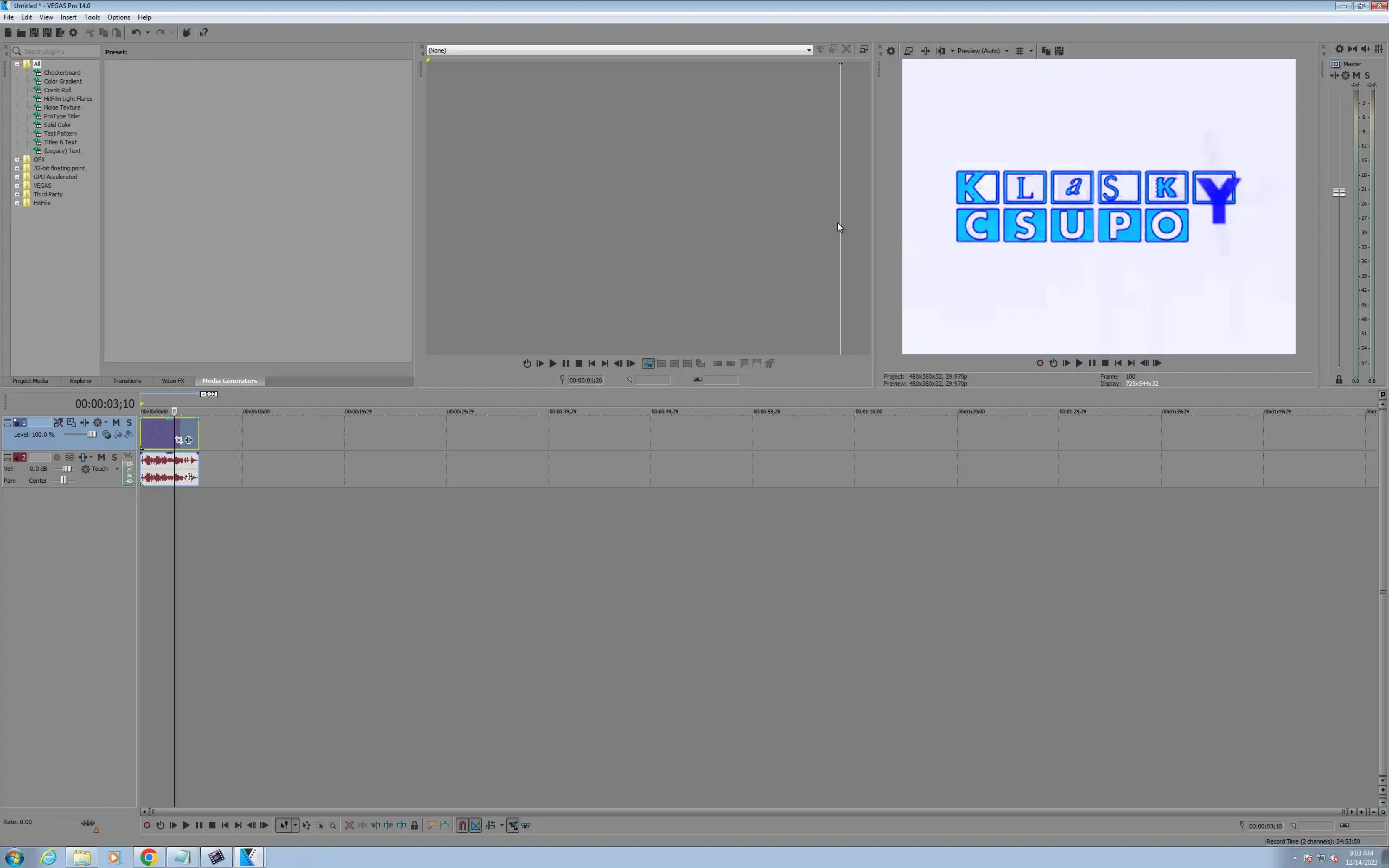This screenshot has width=1389, height=868.
Task: Click the video track Level slider handle
Action: click(92, 435)
